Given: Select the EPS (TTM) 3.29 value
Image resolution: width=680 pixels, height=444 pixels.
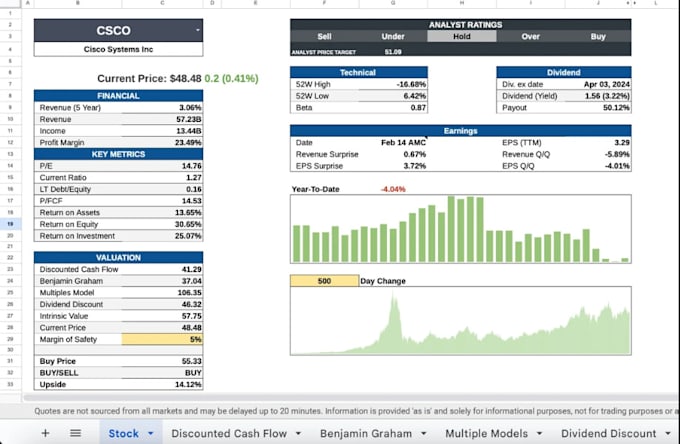Looking at the screenshot, I should pyautogui.click(x=622, y=143).
